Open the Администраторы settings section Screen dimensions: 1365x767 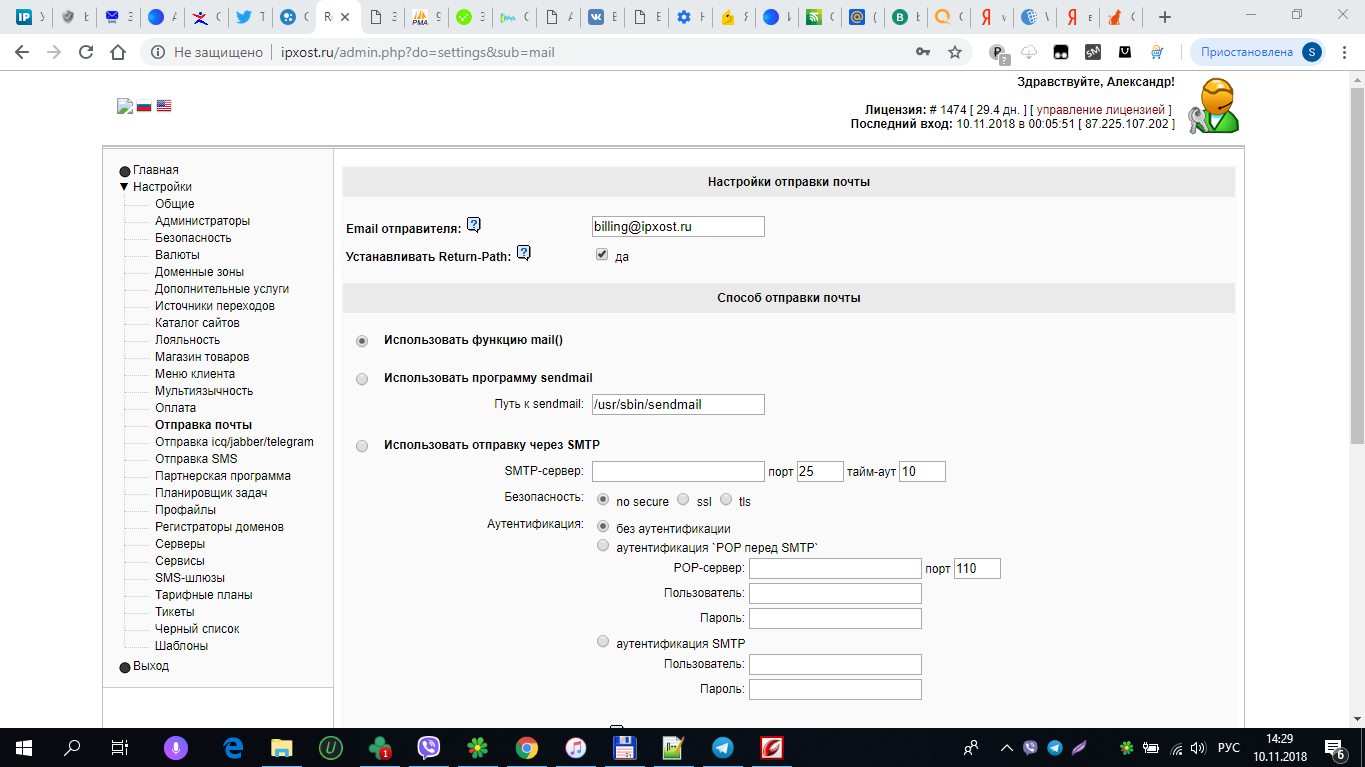click(x=202, y=221)
